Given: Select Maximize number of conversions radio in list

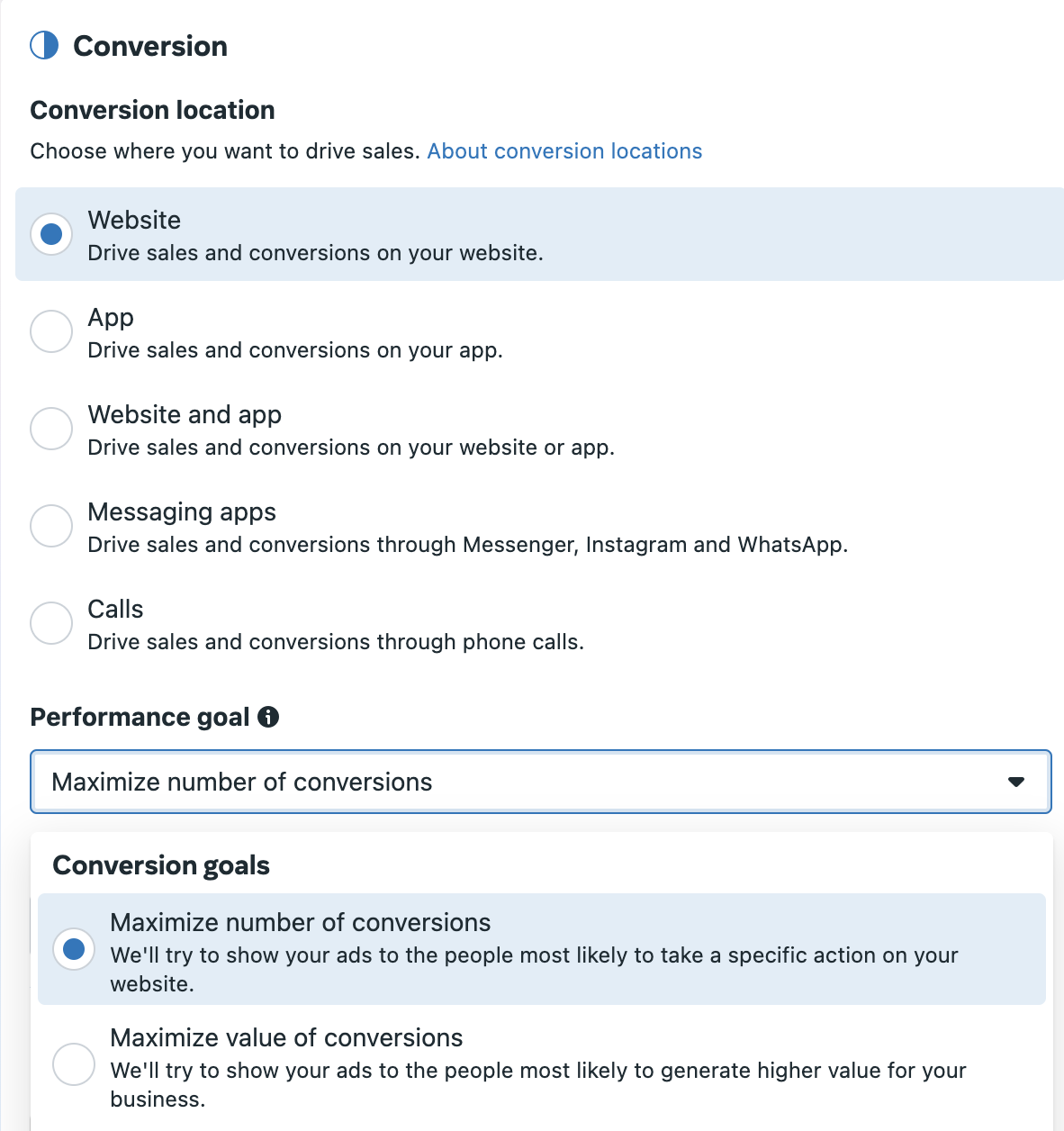Looking at the screenshot, I should (74, 949).
